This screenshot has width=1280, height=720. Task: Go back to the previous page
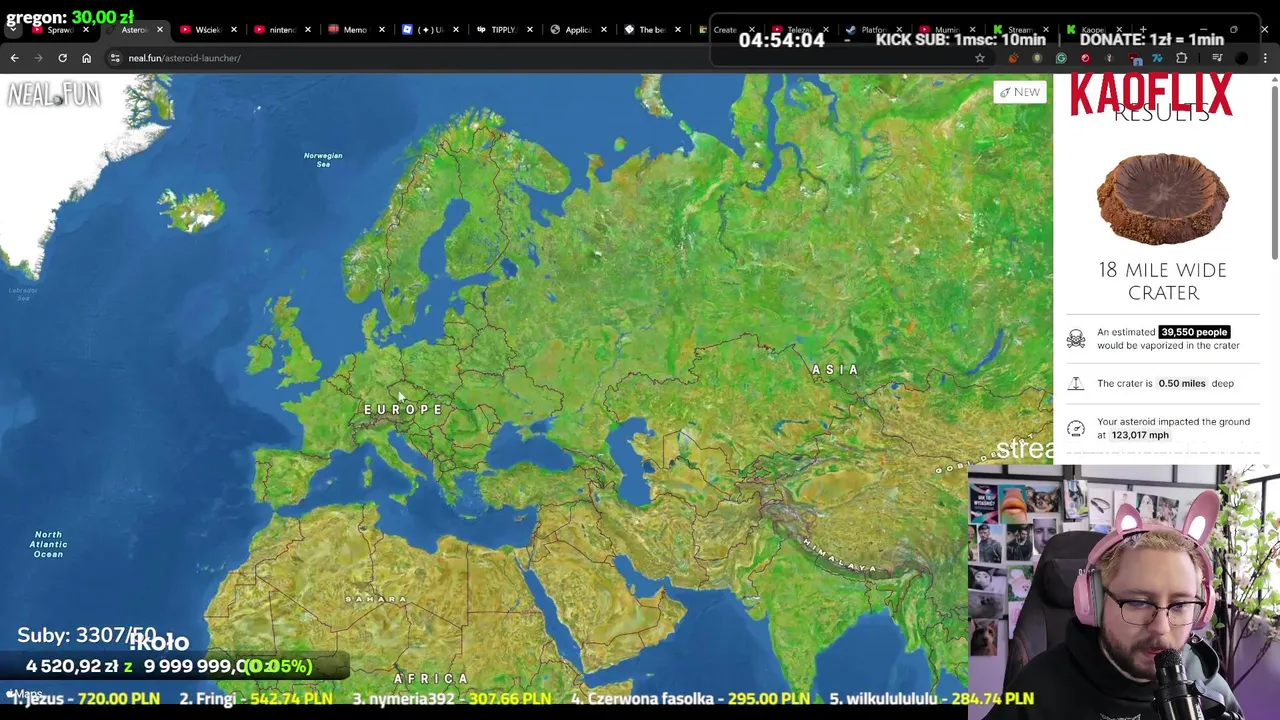[14, 58]
